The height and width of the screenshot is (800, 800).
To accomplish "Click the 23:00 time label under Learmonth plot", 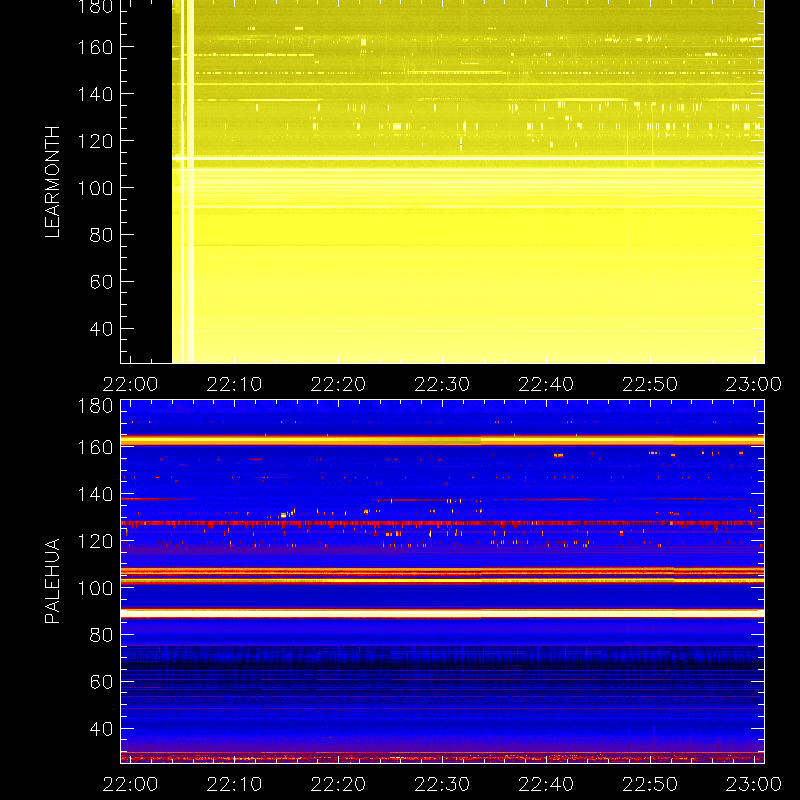I will pyautogui.click(x=754, y=384).
